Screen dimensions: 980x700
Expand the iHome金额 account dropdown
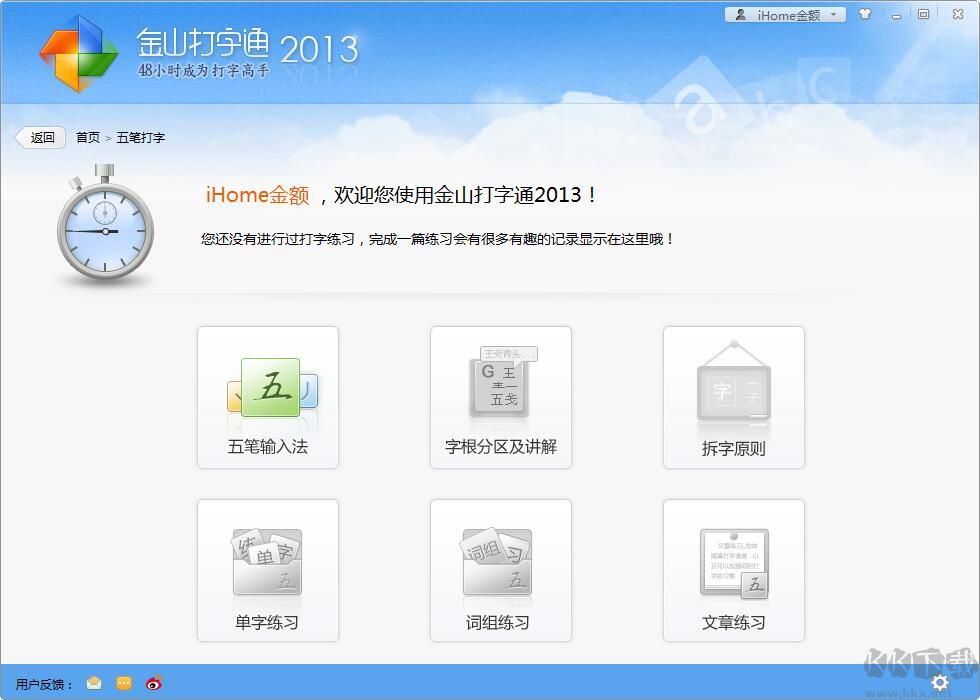(834, 14)
